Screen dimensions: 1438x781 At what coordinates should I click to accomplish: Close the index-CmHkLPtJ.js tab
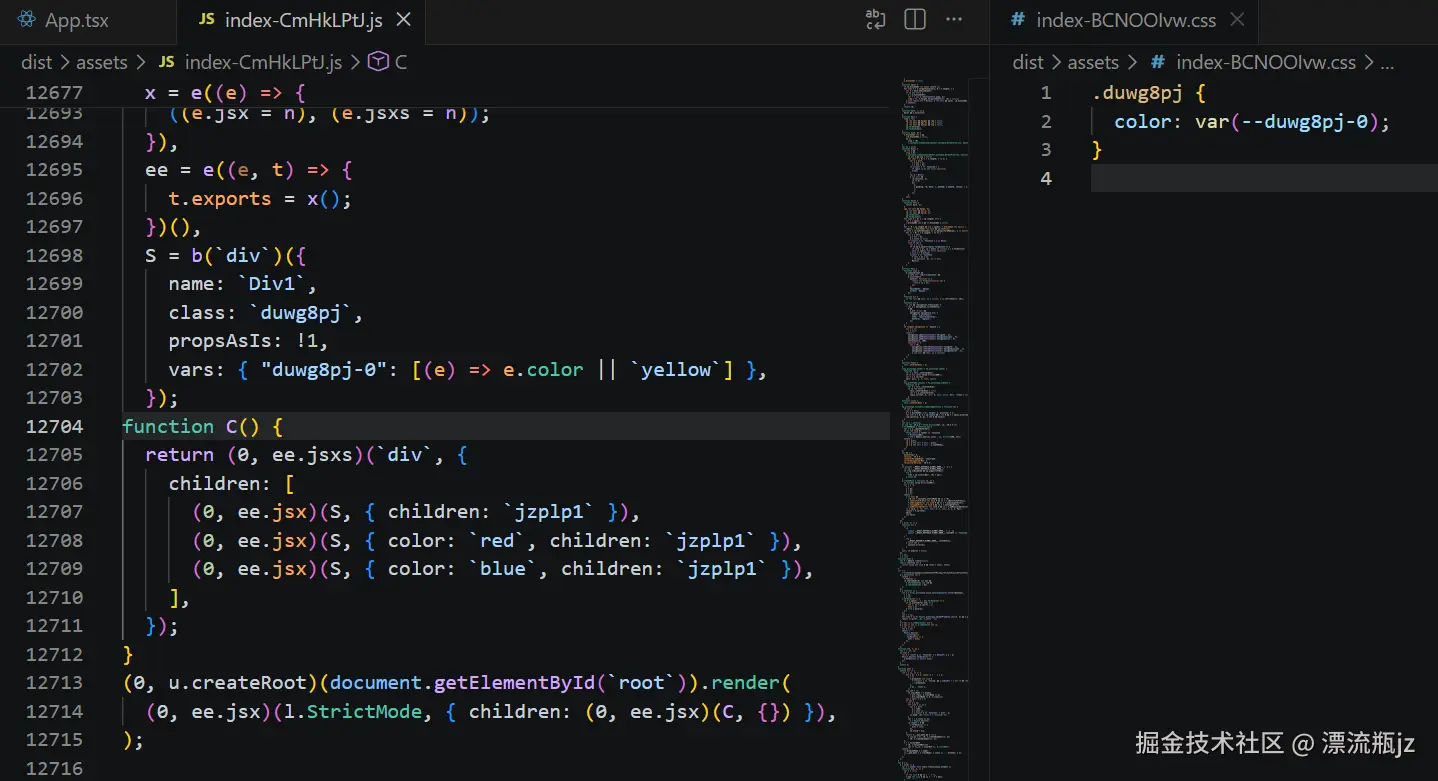click(x=404, y=18)
